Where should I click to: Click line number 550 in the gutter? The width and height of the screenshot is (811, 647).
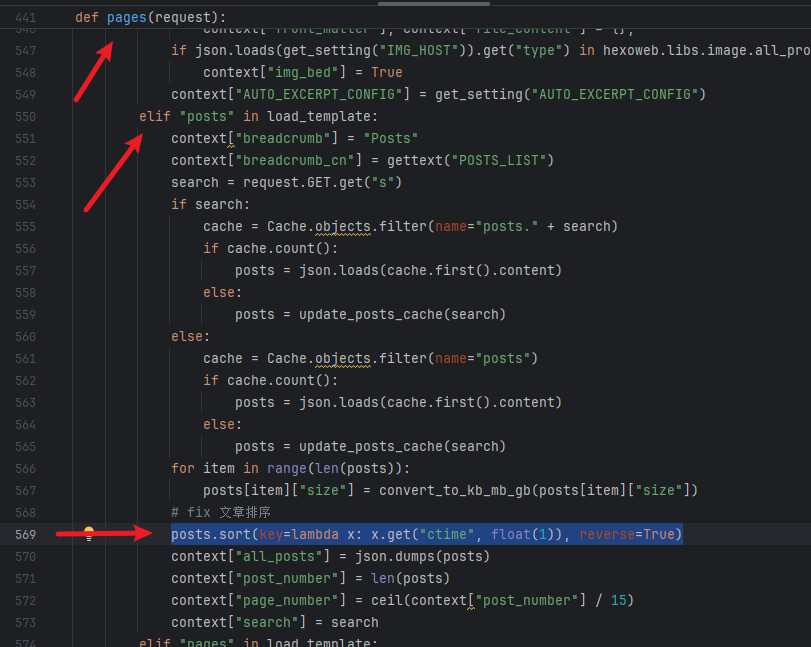[26, 116]
